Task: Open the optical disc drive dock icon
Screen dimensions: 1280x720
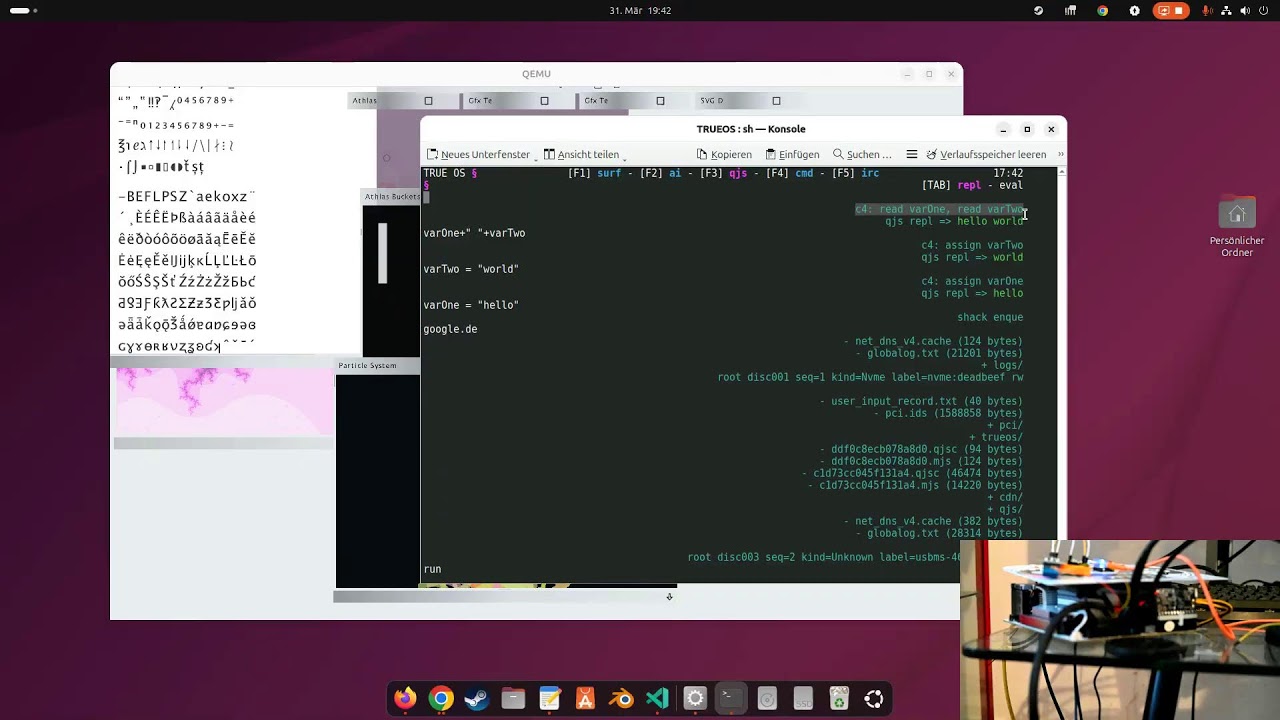Action: (x=767, y=699)
